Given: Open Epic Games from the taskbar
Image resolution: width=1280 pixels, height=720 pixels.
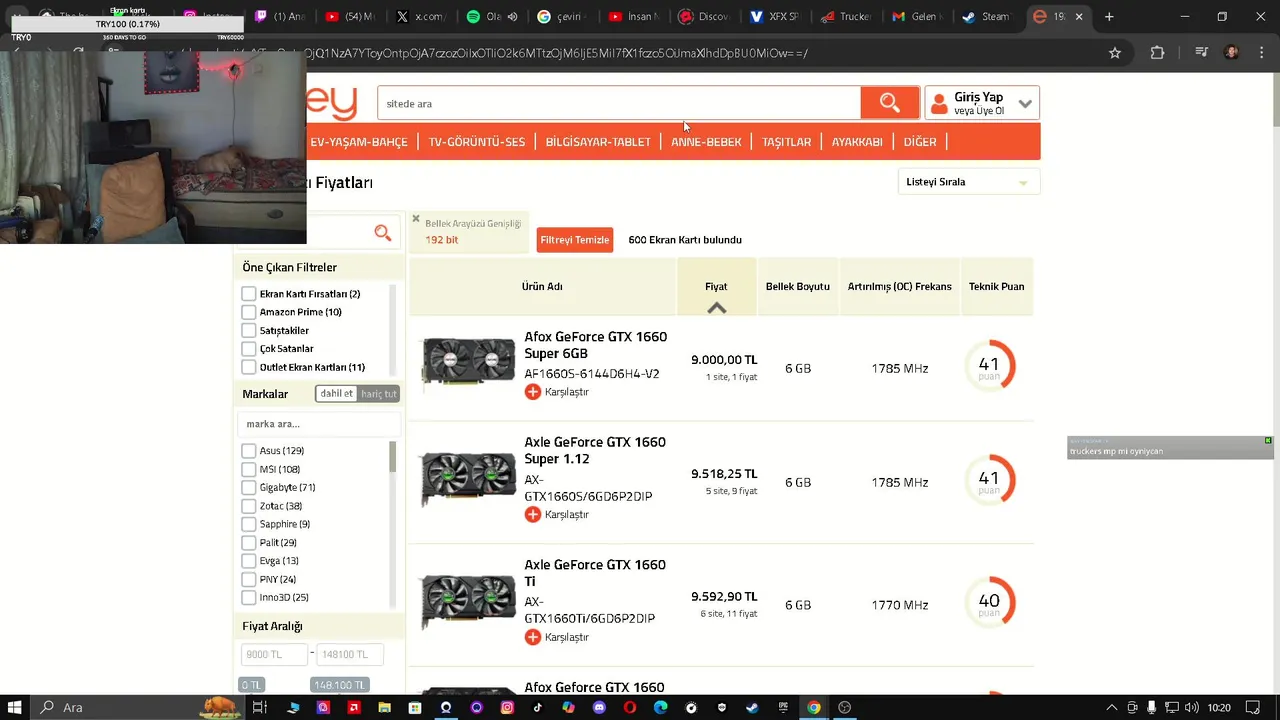Looking at the screenshot, I should tap(783, 707).
